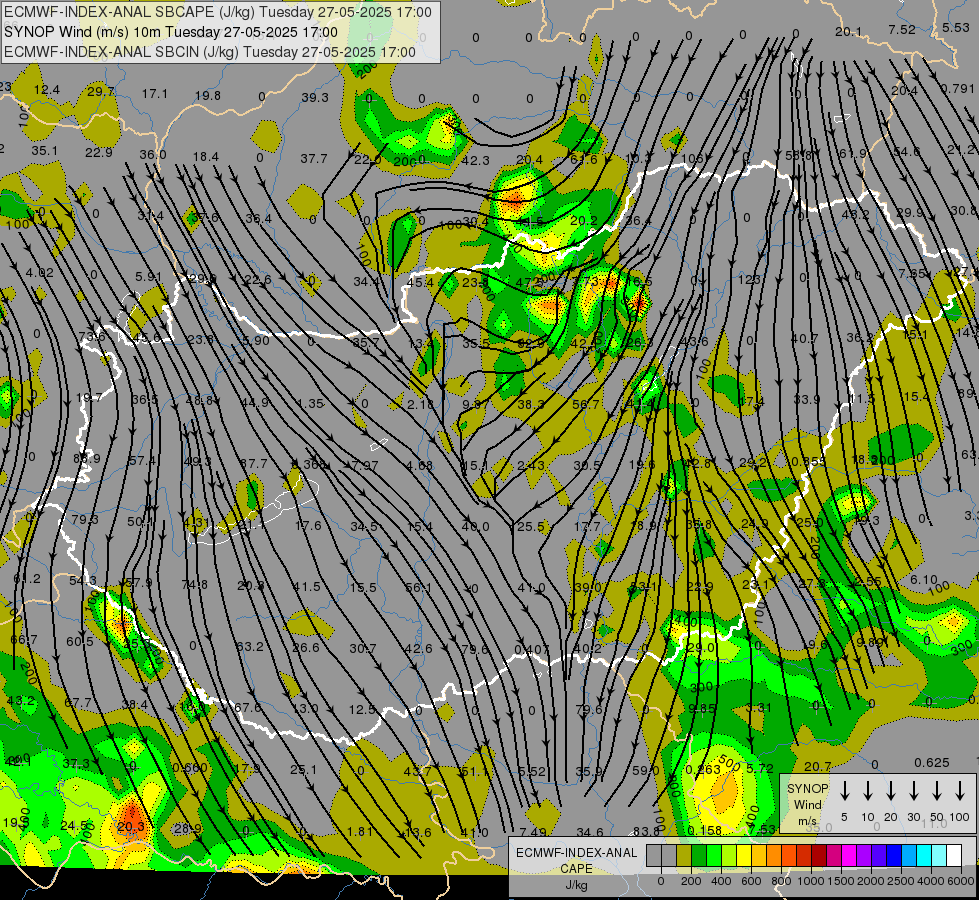Click the map value '5.52'

(532, 771)
